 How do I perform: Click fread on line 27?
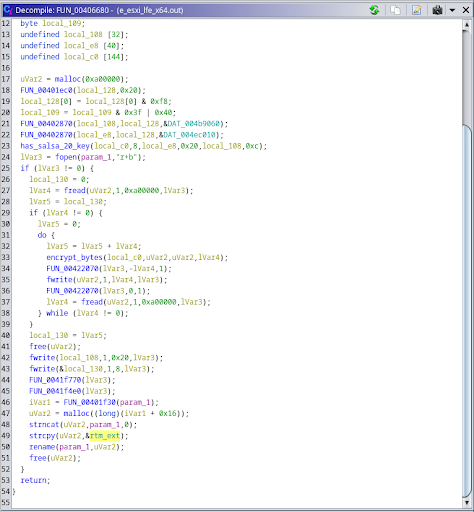coord(75,190)
